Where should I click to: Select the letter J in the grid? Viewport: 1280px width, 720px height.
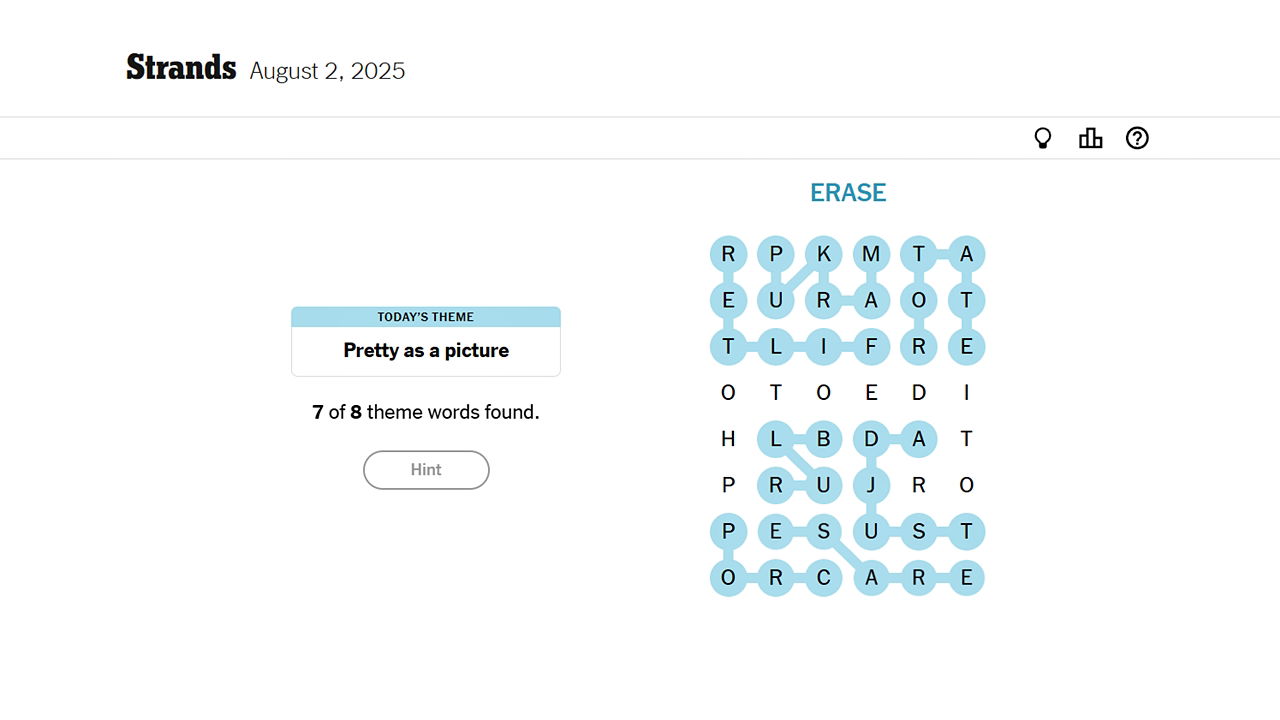click(871, 485)
